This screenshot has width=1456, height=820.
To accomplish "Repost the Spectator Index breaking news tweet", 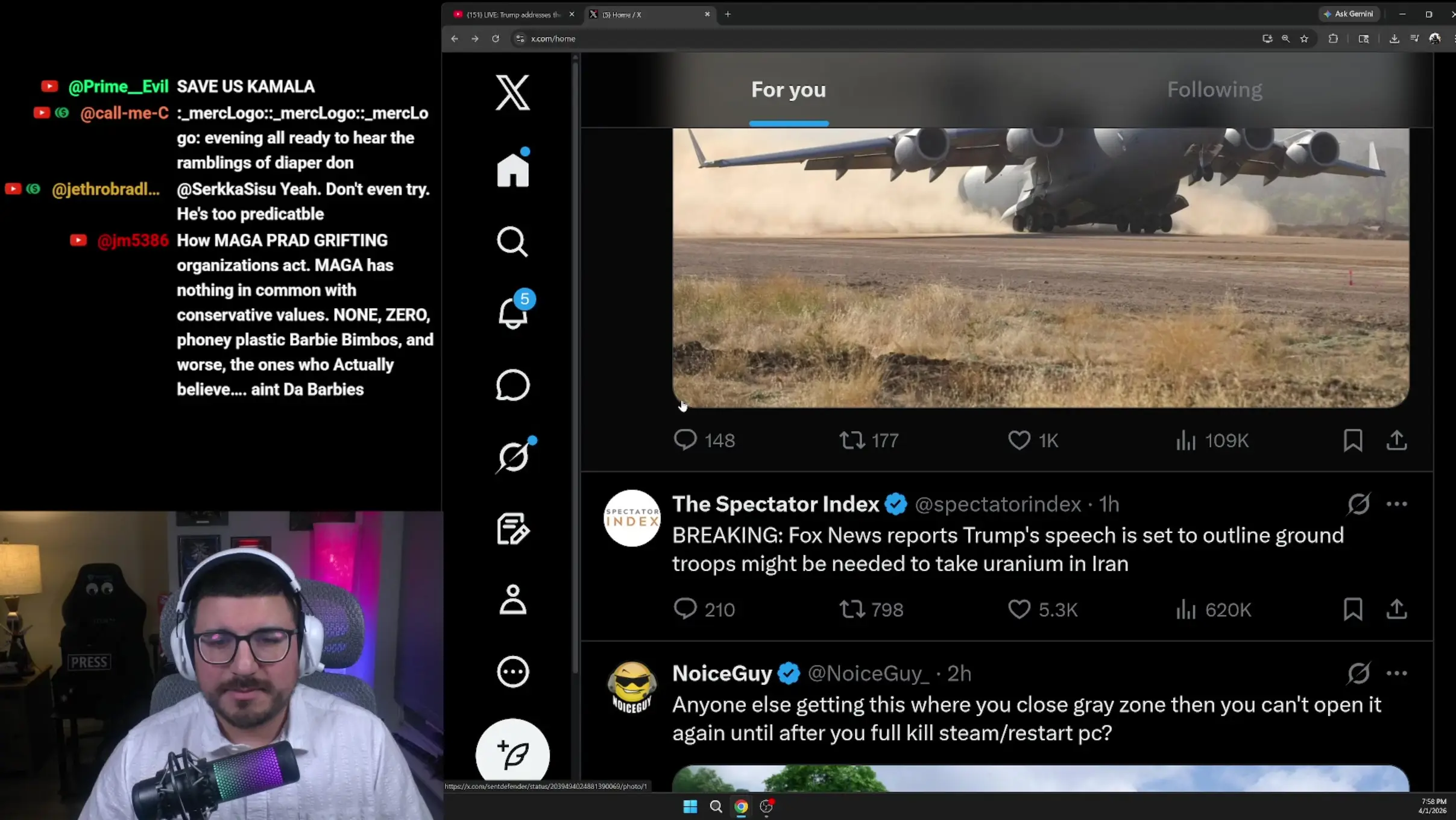I will point(852,610).
